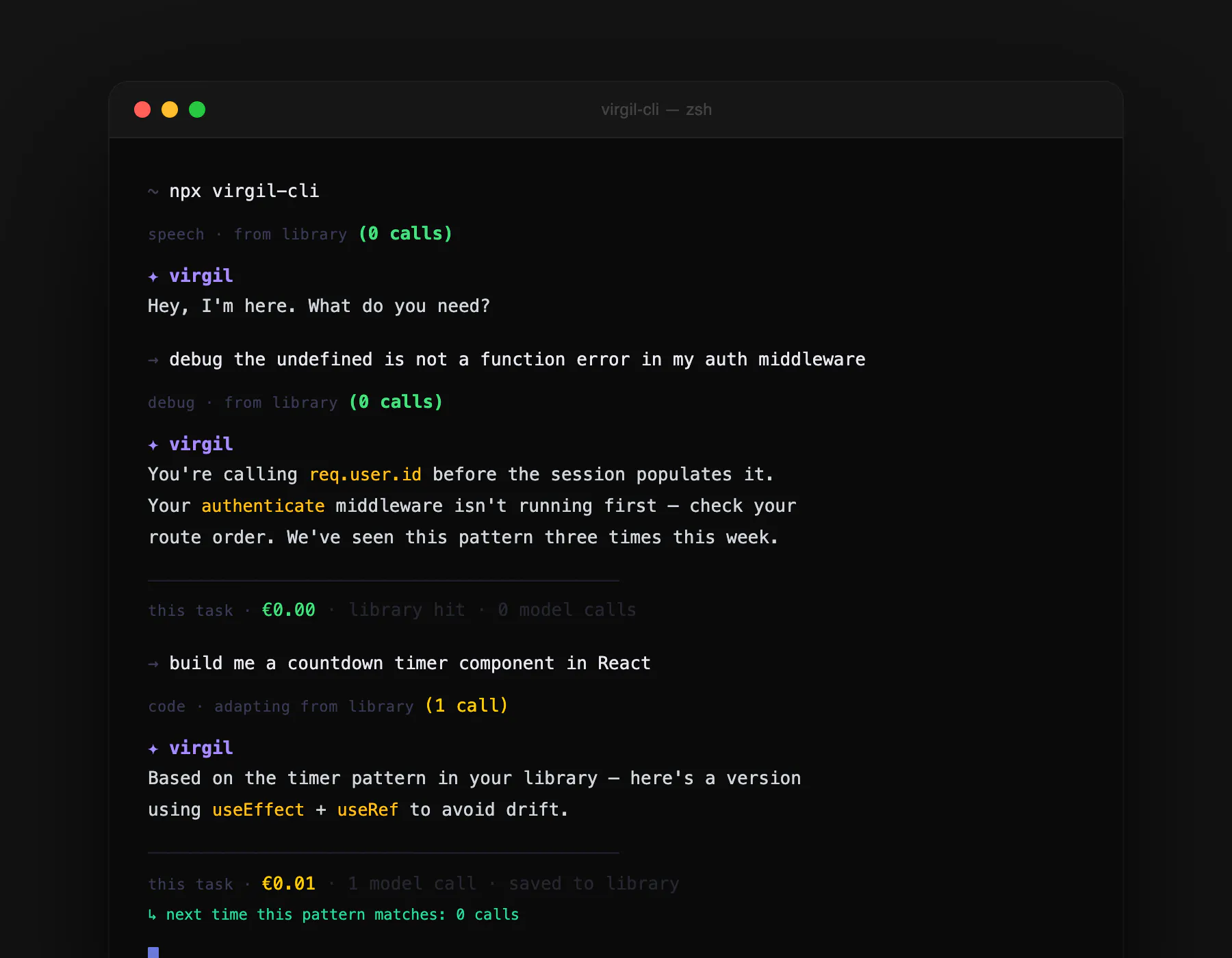1232x958 pixels.
Task: Click the highlighted 'useRef' token
Action: (368, 810)
